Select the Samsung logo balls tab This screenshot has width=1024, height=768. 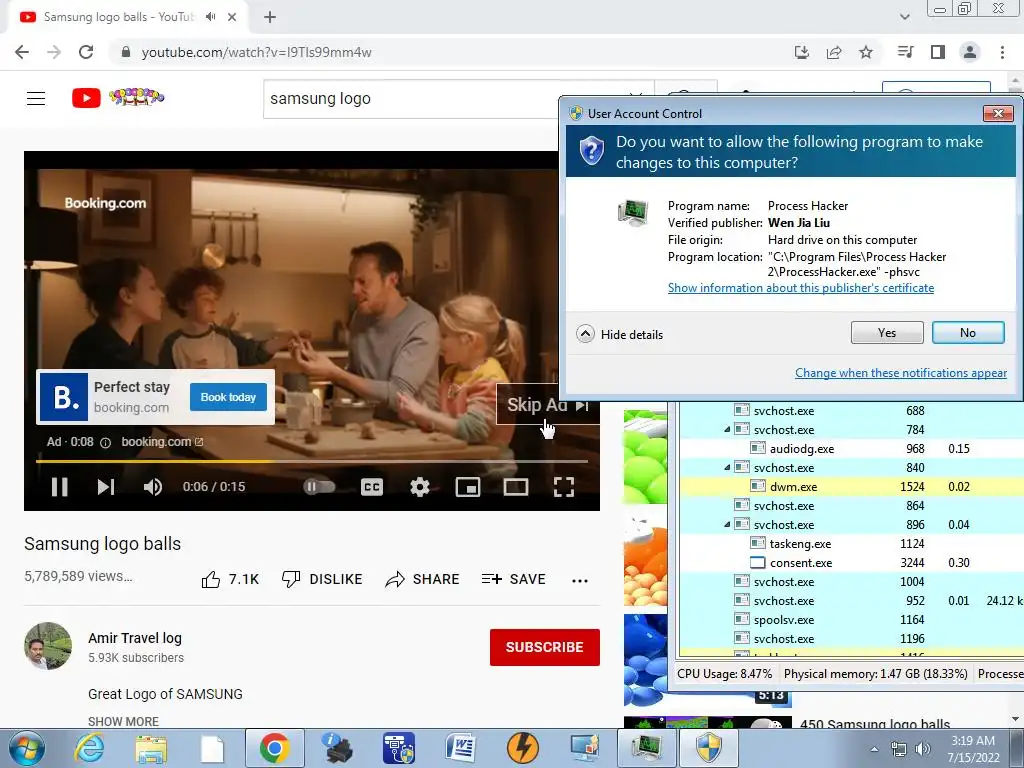click(127, 17)
